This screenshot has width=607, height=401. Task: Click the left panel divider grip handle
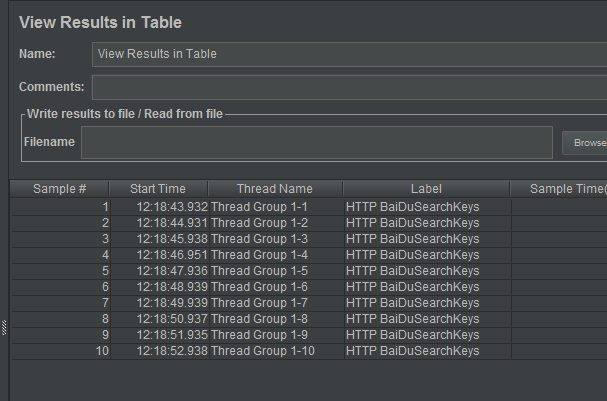click(4, 328)
